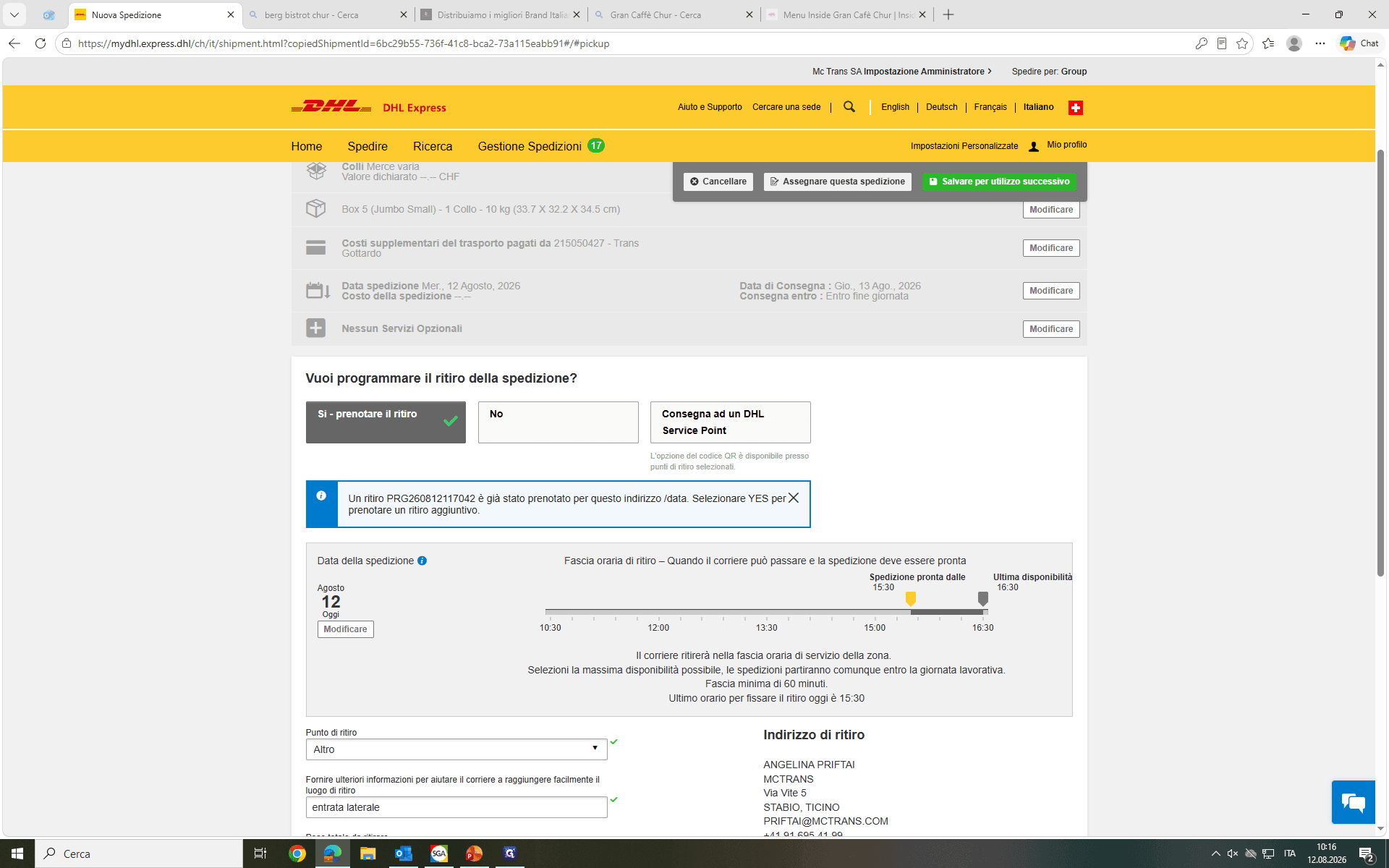Image resolution: width=1389 pixels, height=868 pixels.
Task: Open Edge settings and more menu
Action: (x=1320, y=43)
